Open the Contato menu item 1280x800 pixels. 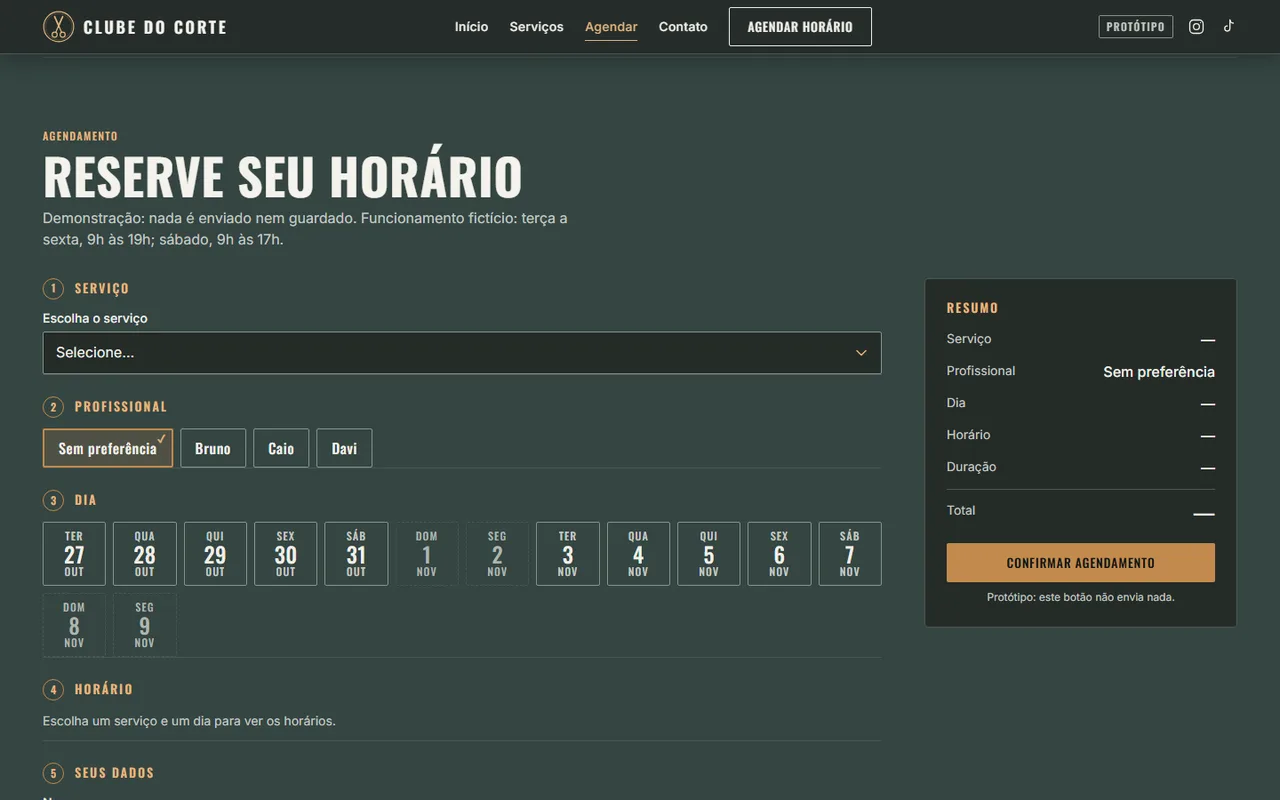coord(683,27)
